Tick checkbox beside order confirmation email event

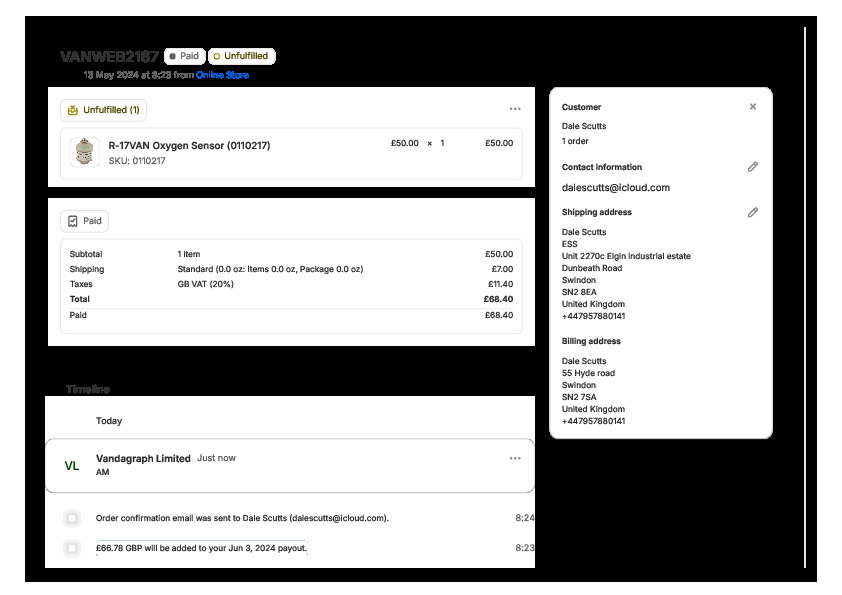coord(72,518)
